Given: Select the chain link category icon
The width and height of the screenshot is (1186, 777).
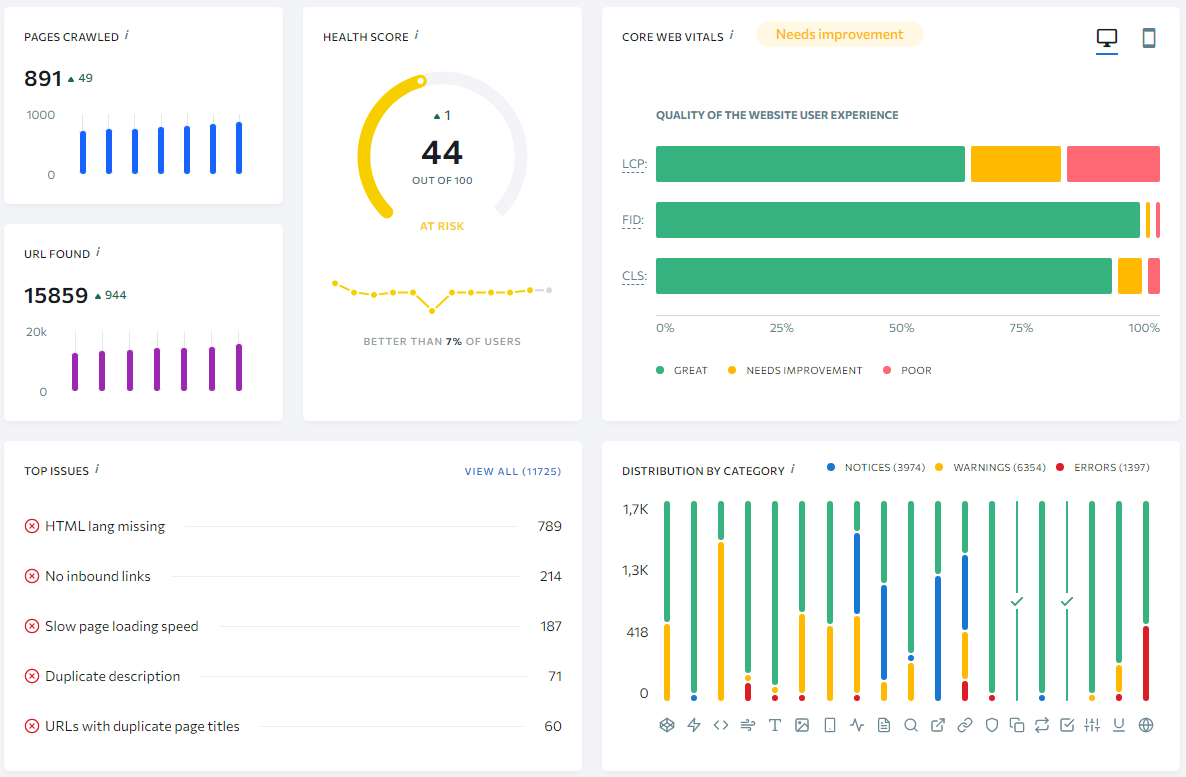Looking at the screenshot, I should point(964,725).
